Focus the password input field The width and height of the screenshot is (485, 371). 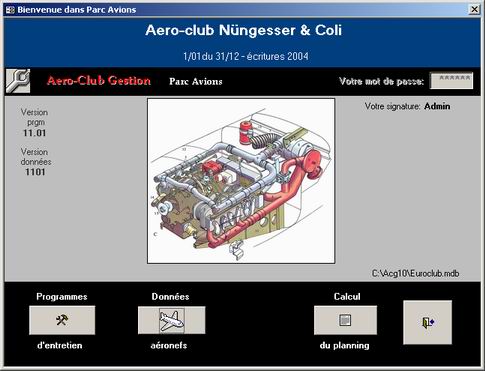coord(451,80)
